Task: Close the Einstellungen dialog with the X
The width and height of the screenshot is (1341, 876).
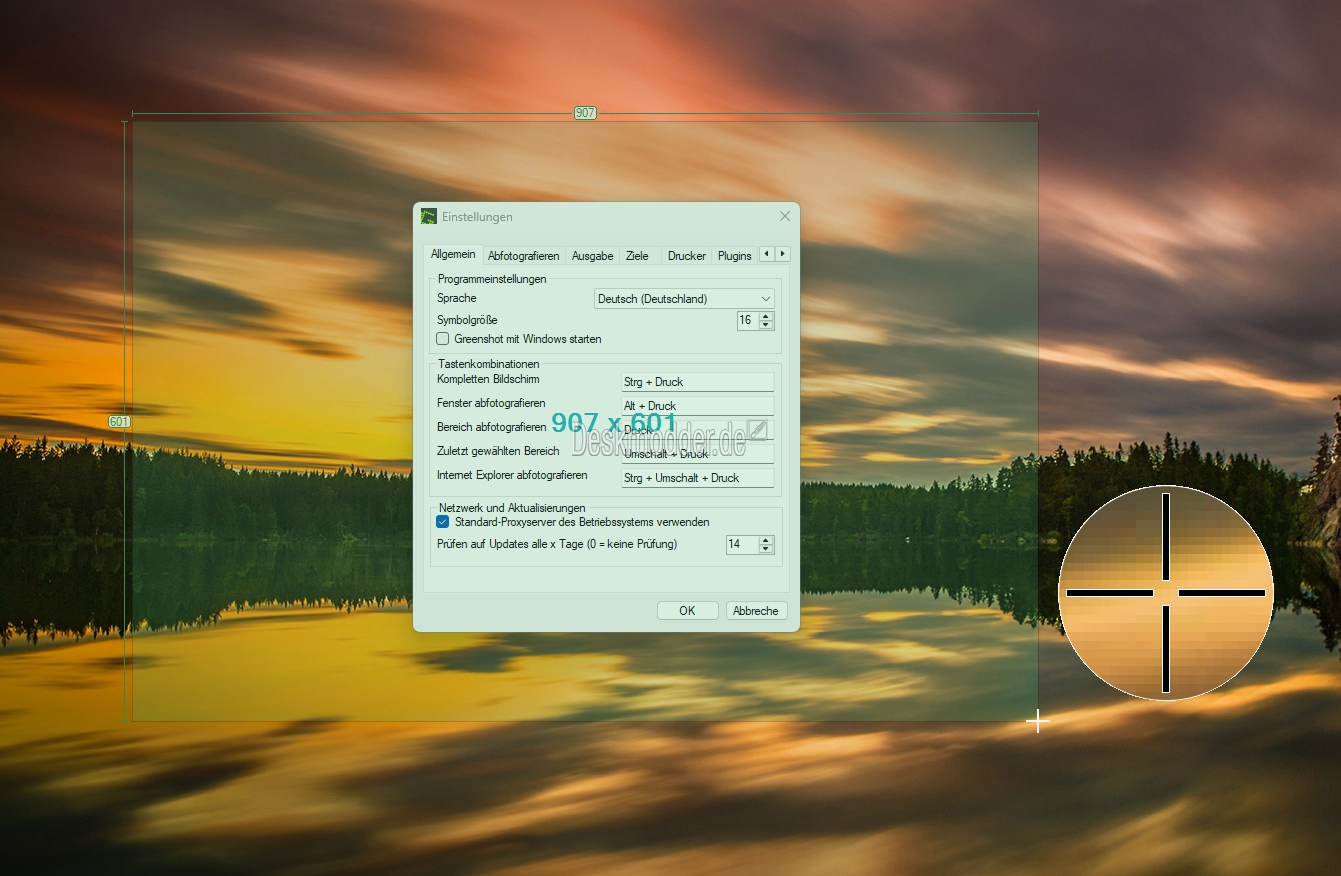Action: [784, 216]
